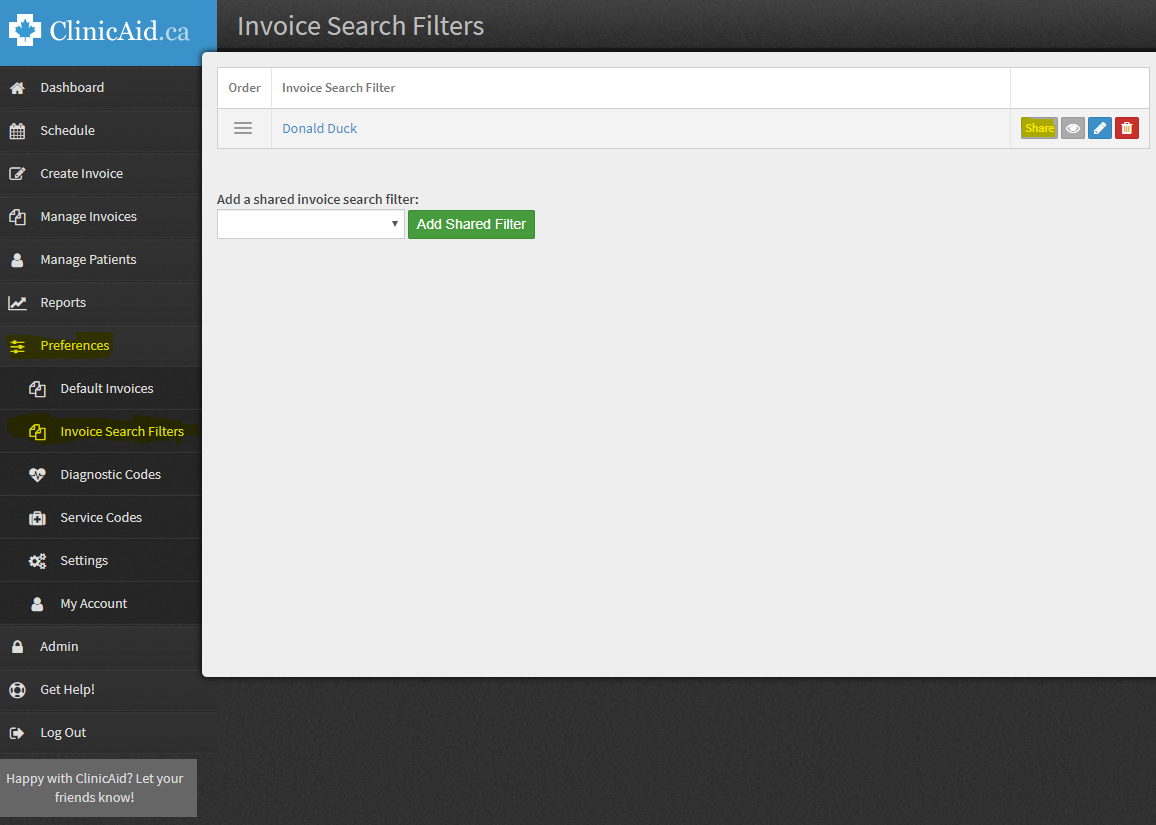Screen dimensions: 1156x825
Task: Click the Admin lock icon
Action: click(18, 647)
